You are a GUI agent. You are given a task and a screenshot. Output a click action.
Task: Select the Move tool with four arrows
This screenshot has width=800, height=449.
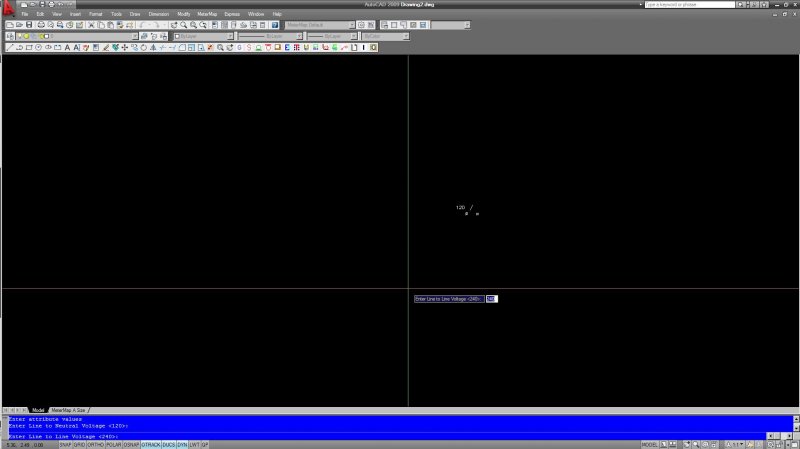point(125,47)
